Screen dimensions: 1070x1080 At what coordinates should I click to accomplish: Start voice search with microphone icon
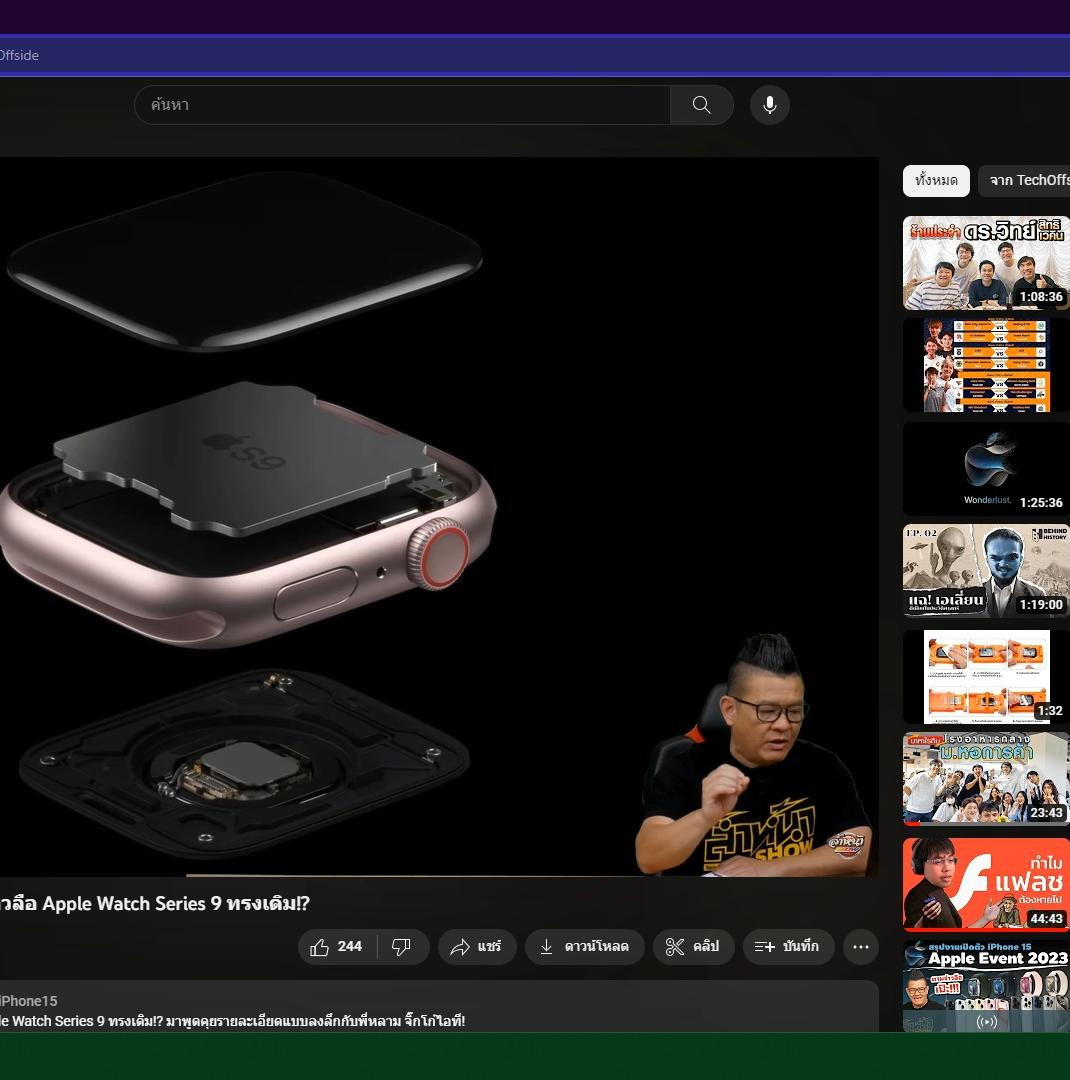point(770,105)
